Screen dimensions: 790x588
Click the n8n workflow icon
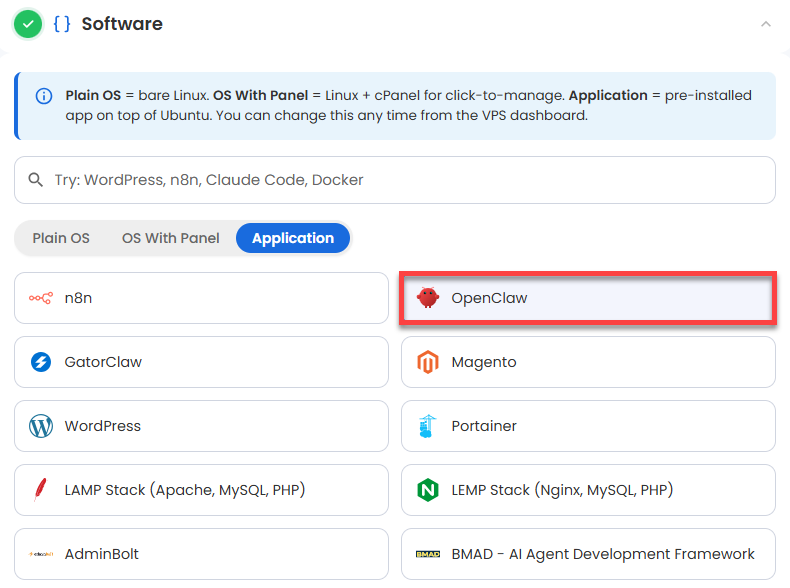tap(41, 298)
